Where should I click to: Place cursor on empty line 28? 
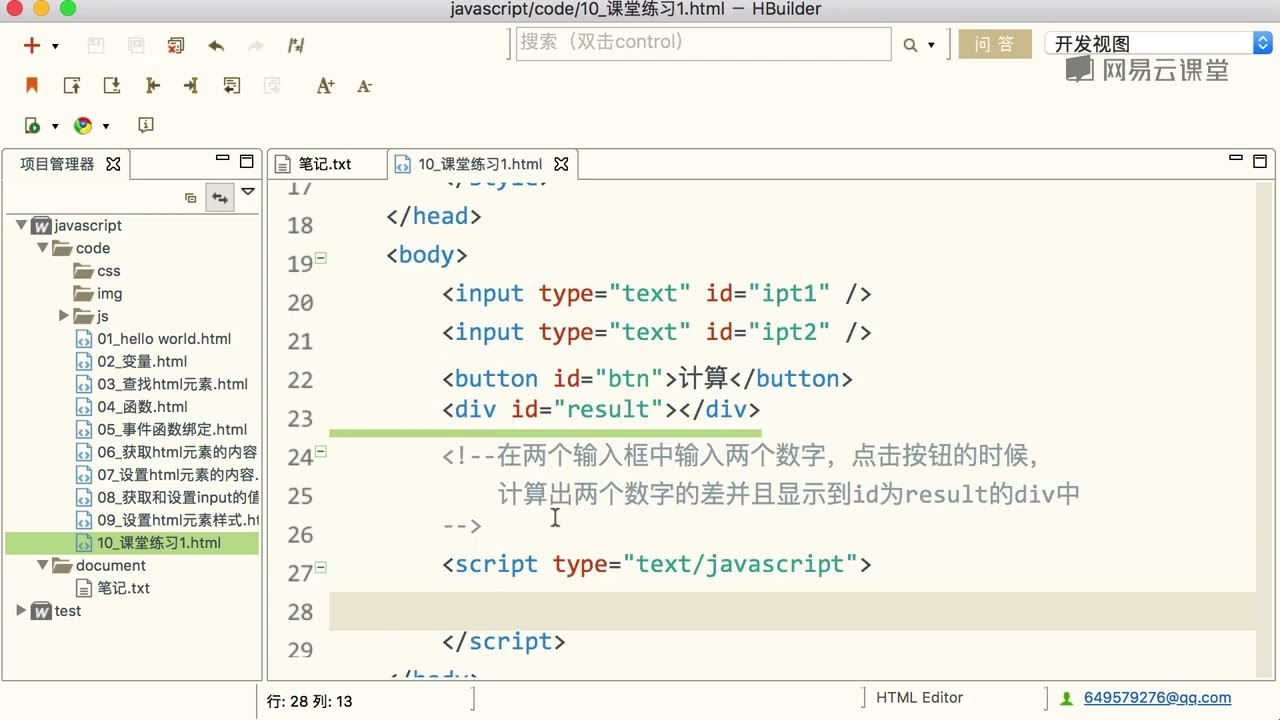click(x=792, y=611)
